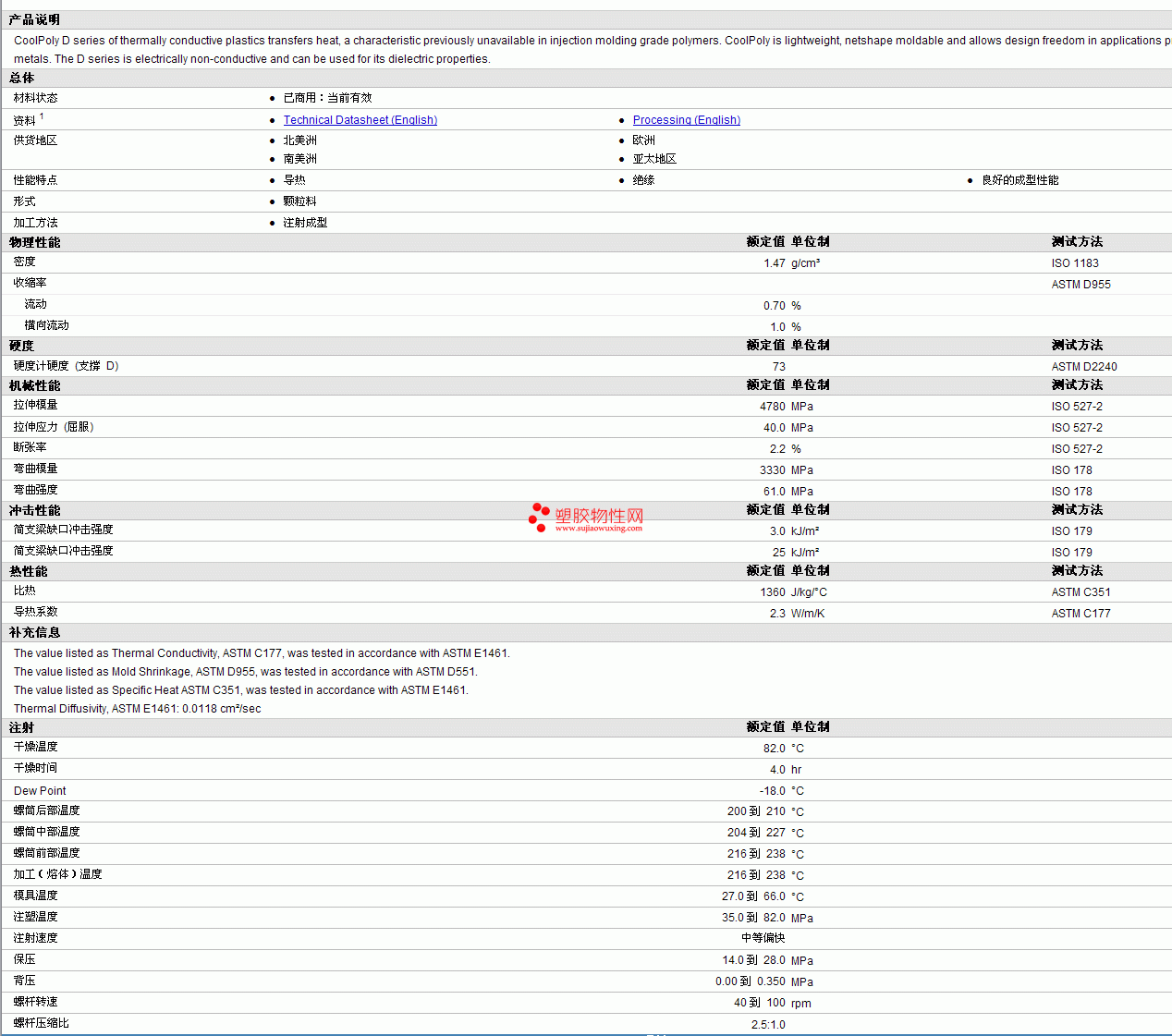This screenshot has width=1172, height=1036.
Task: Select the "注射成型" processing method entry
Action: tap(306, 223)
